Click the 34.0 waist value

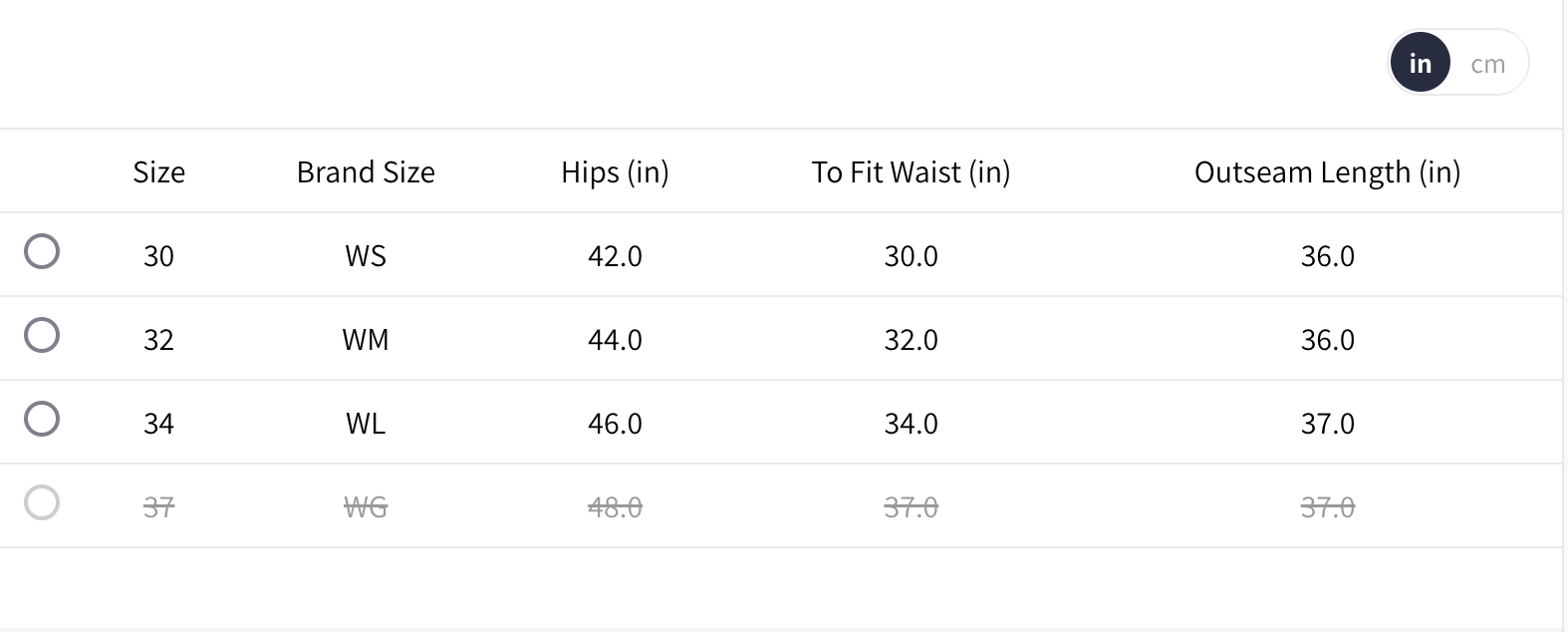point(911,424)
